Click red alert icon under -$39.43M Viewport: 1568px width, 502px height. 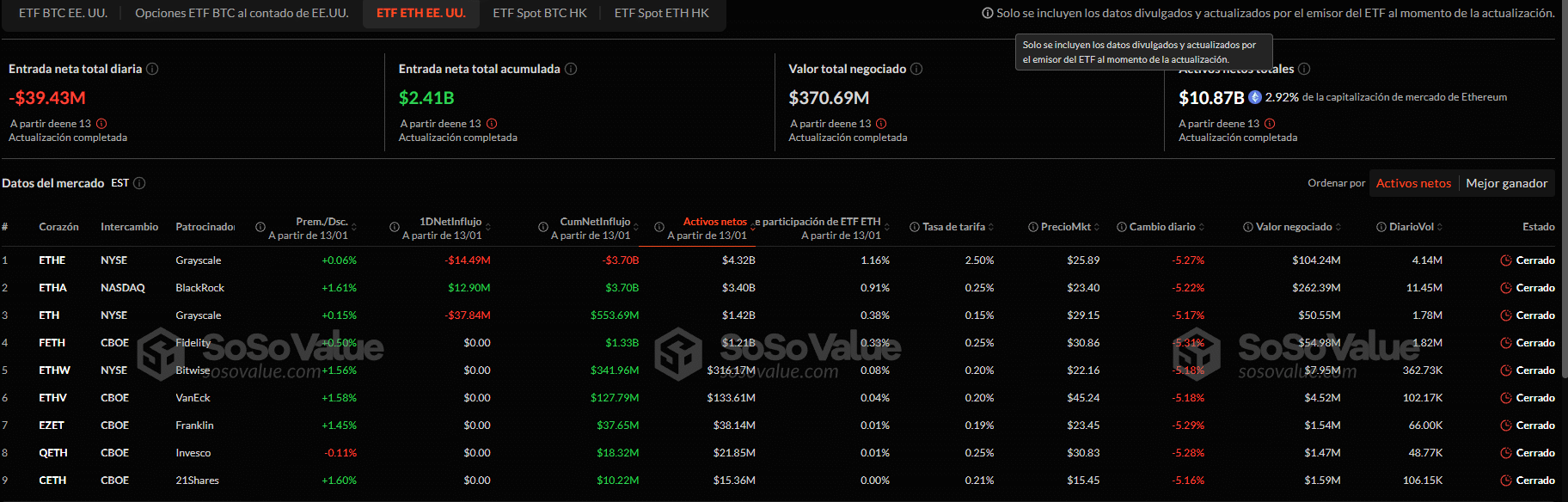pos(101,124)
